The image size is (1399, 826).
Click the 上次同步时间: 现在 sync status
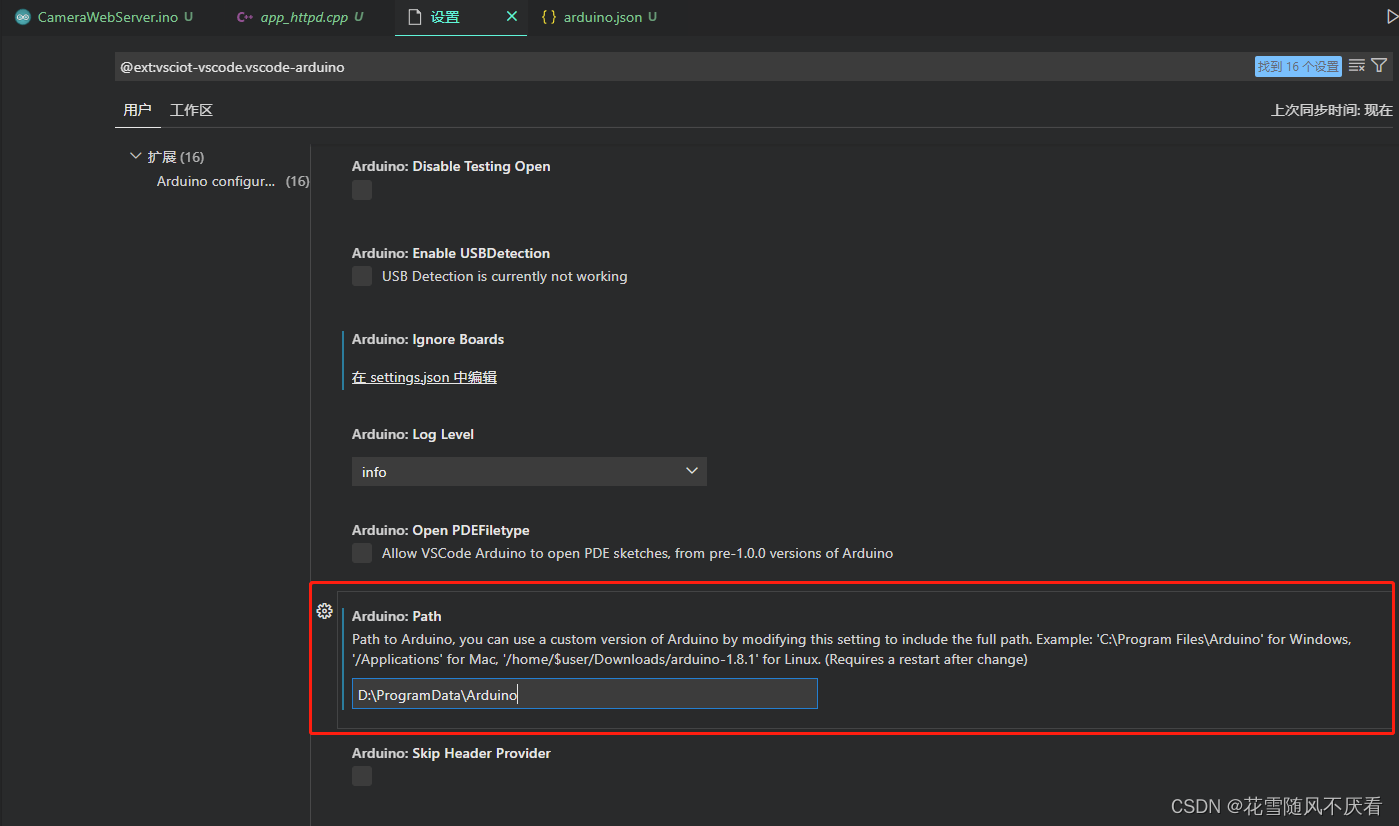1331,110
